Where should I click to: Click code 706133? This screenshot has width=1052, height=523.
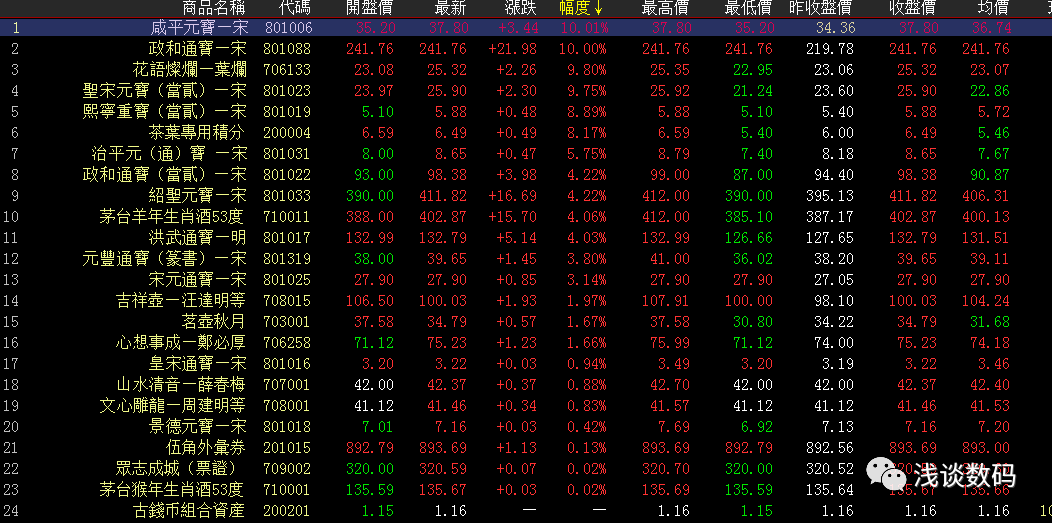(288, 70)
